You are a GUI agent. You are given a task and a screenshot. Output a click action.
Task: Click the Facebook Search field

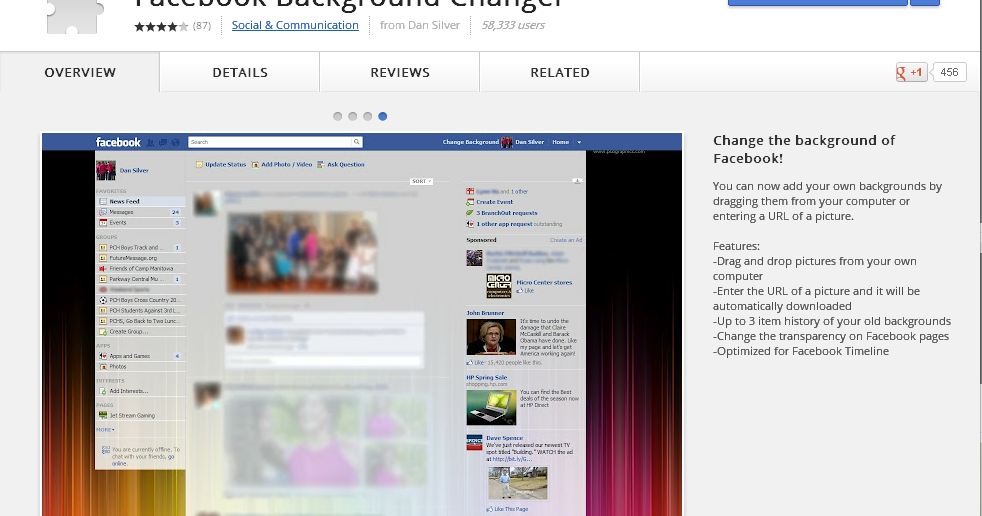[270, 142]
